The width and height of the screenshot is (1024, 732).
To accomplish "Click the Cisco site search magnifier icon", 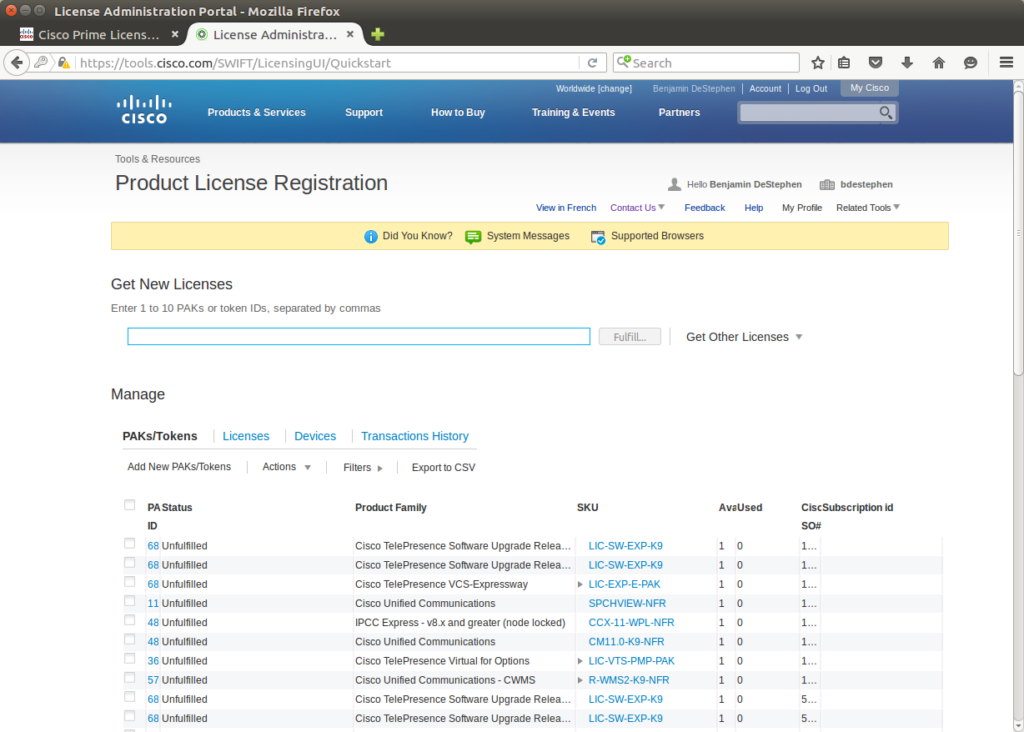I will pos(886,112).
